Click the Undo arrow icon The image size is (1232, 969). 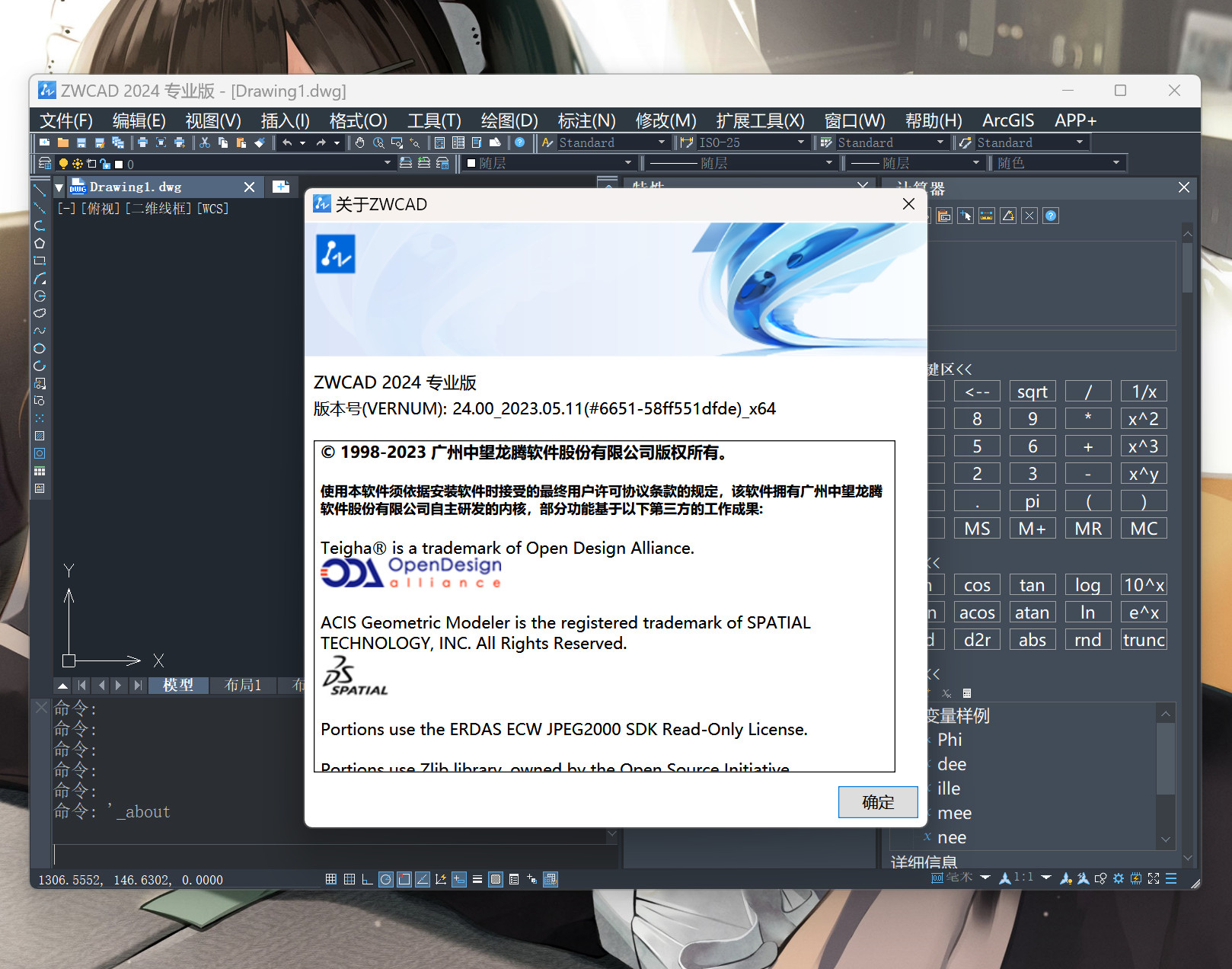[x=287, y=142]
